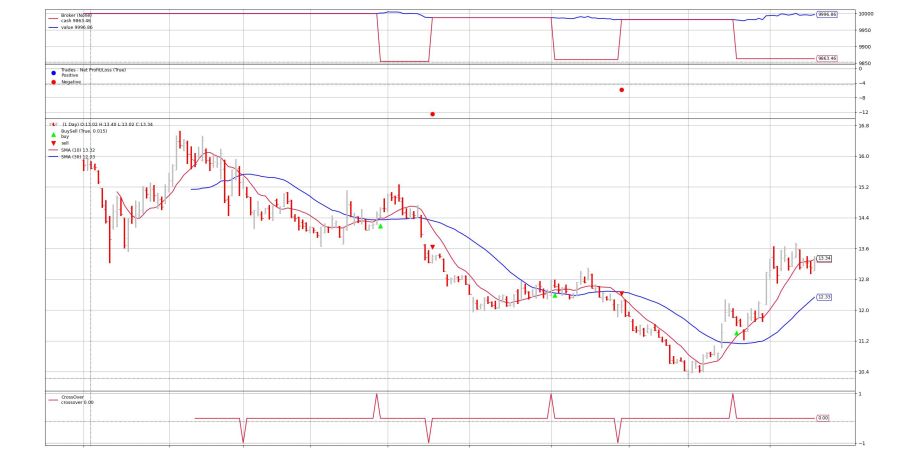
Task: Click the green buy marker below the 14.4 candles
Action: 380,226
